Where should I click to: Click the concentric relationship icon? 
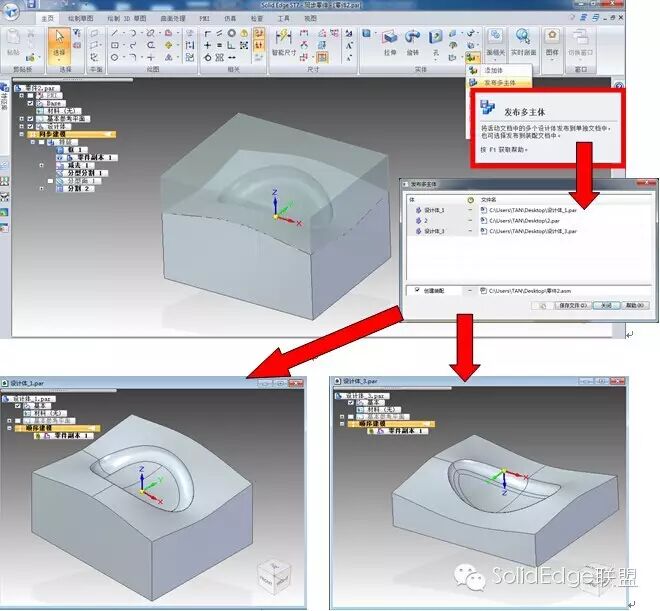click(x=232, y=33)
